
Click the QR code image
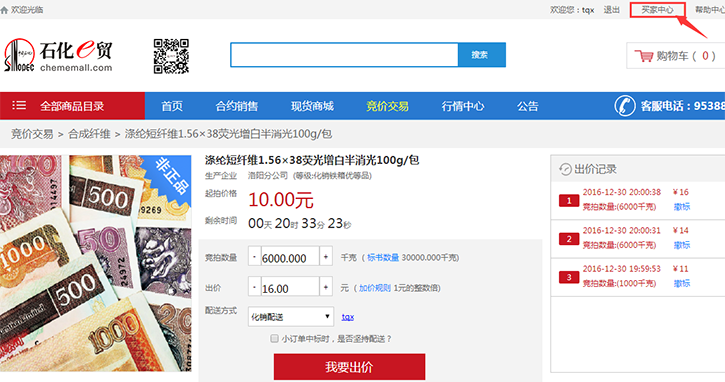click(x=171, y=56)
